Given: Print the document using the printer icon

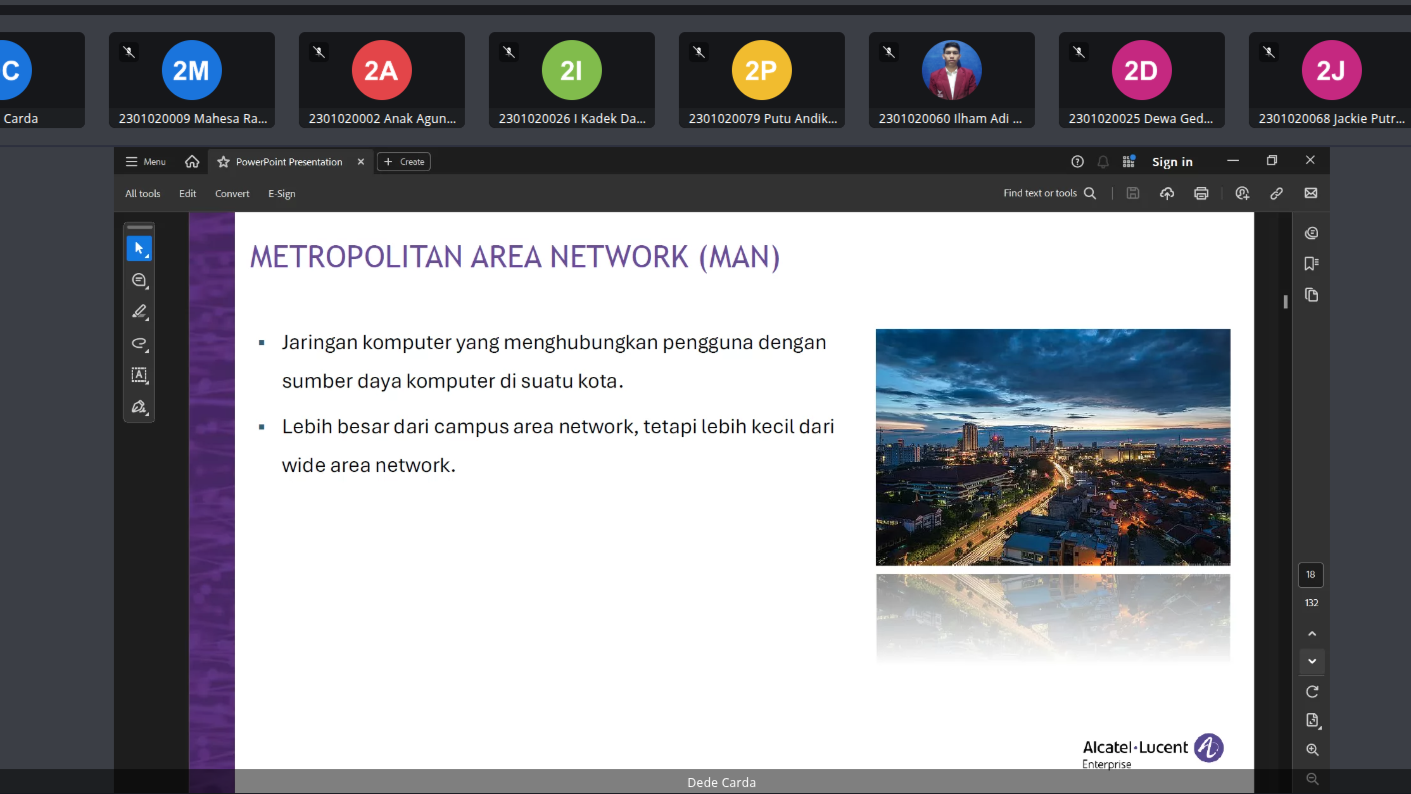Looking at the screenshot, I should click(x=1201, y=193).
